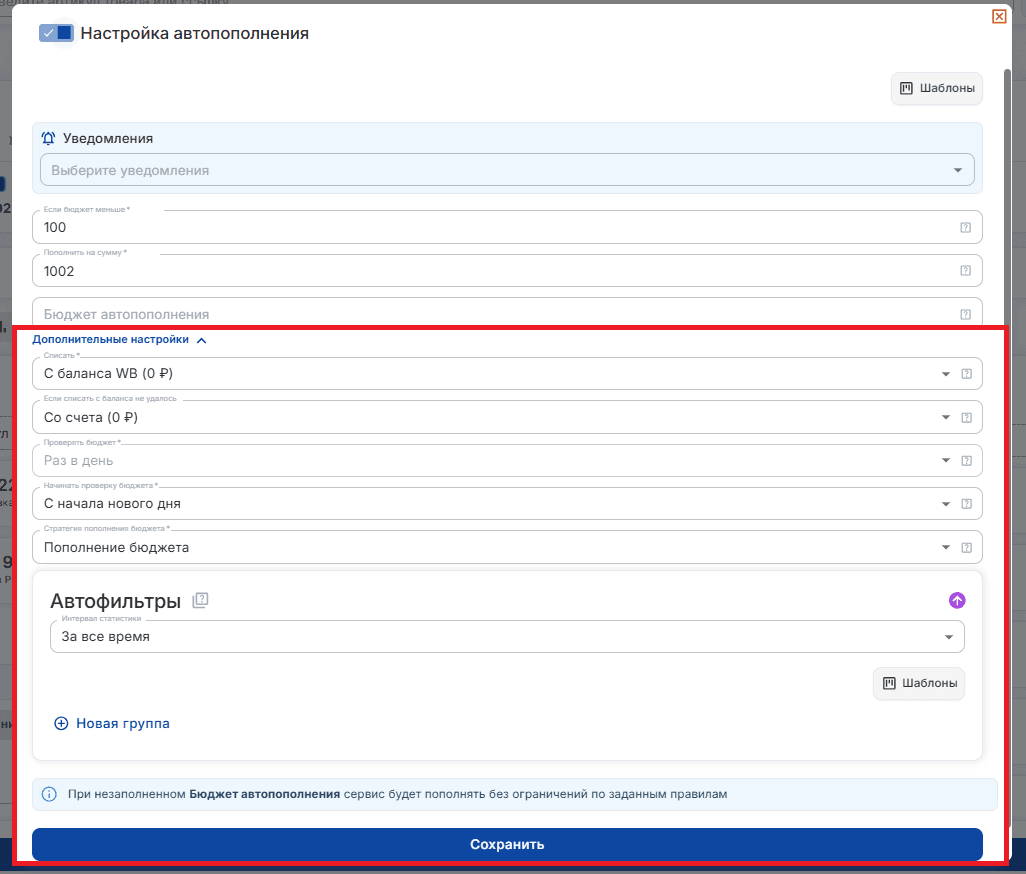Click the top 'Шаблоны' button
The image size is (1026, 874).
pyautogui.click(x=937, y=88)
